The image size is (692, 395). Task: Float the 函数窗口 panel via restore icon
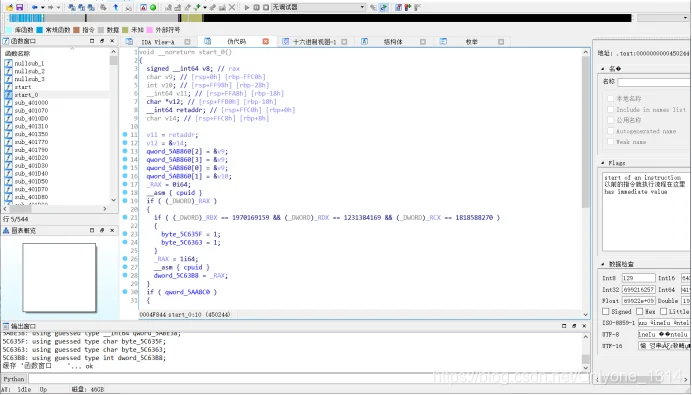(x=102, y=41)
